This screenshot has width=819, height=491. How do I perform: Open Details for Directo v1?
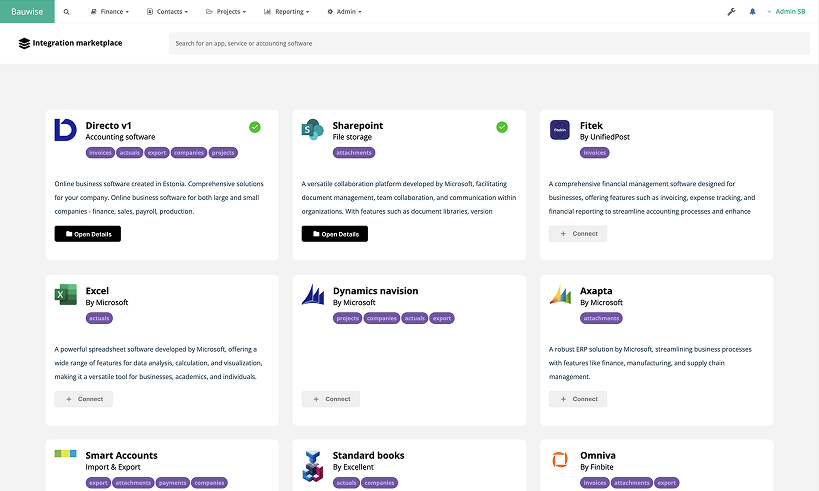[88, 234]
